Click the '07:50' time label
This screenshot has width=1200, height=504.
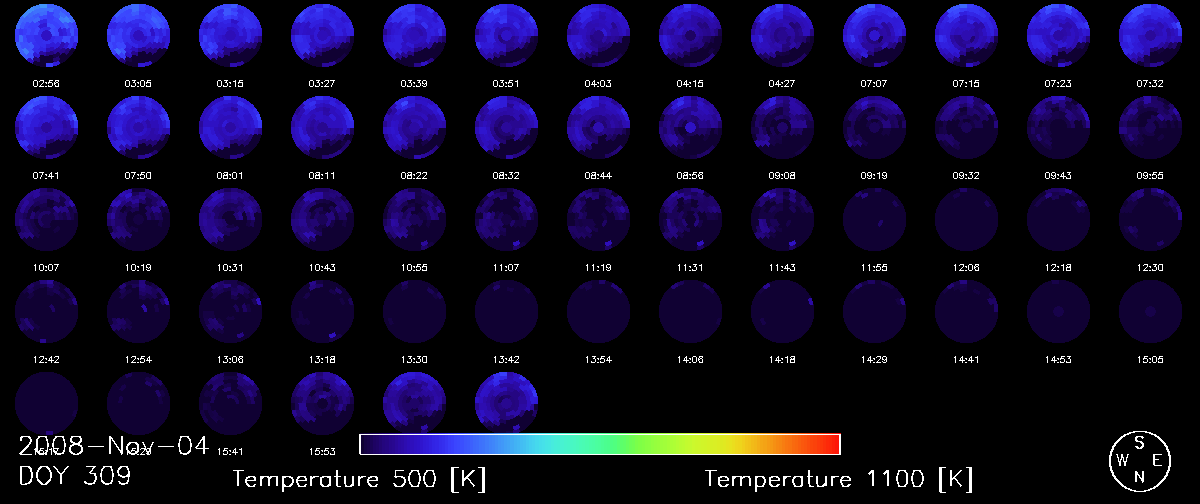click(138, 176)
